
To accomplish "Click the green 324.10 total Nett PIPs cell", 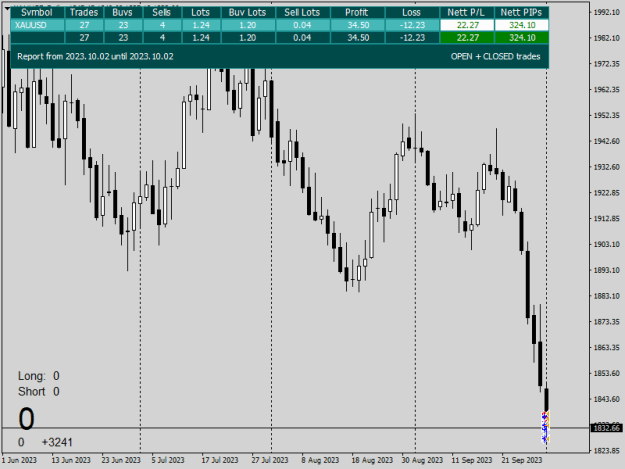I will pyautogui.click(x=522, y=38).
